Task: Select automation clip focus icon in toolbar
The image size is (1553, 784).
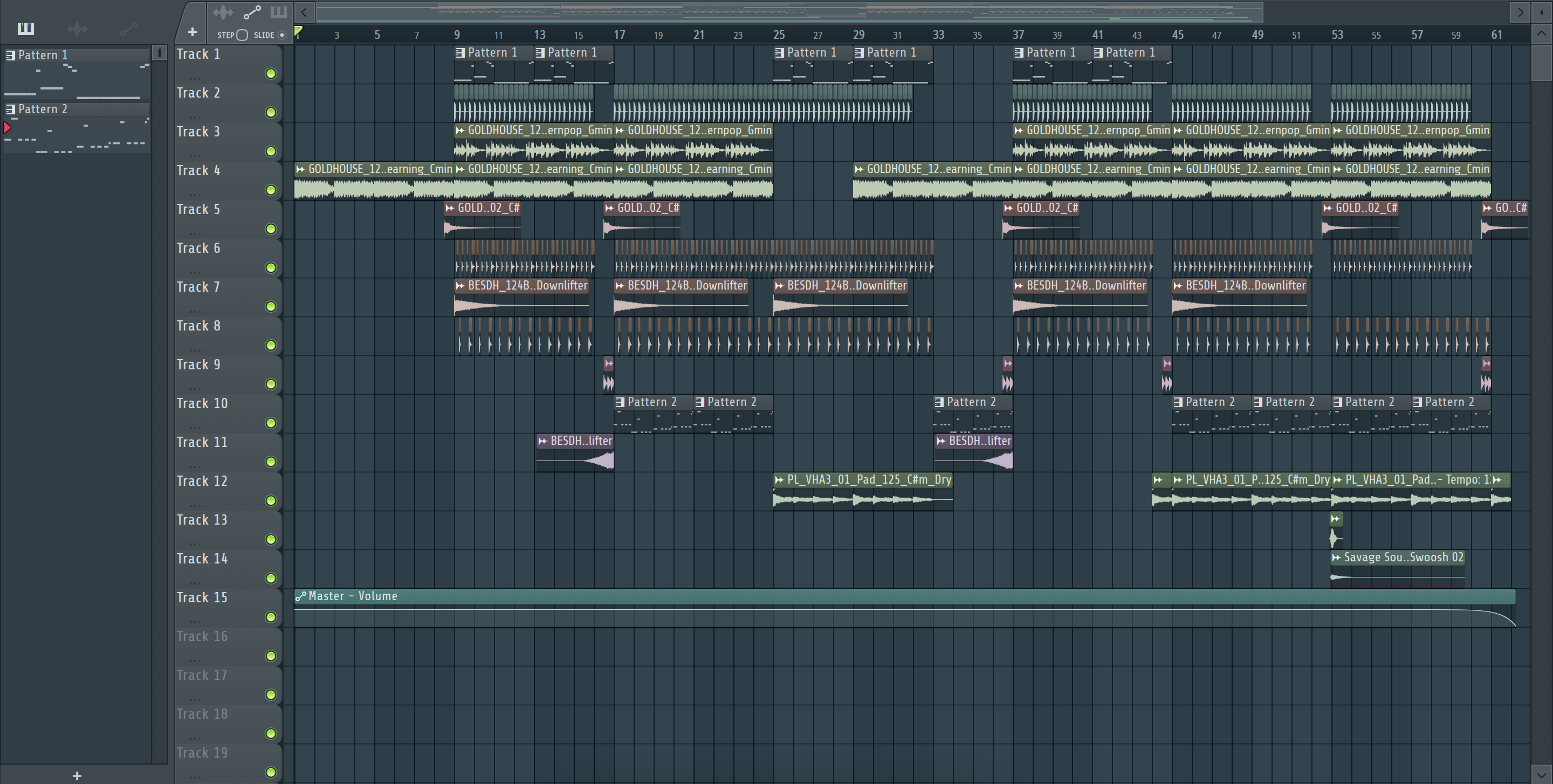Action: point(252,12)
